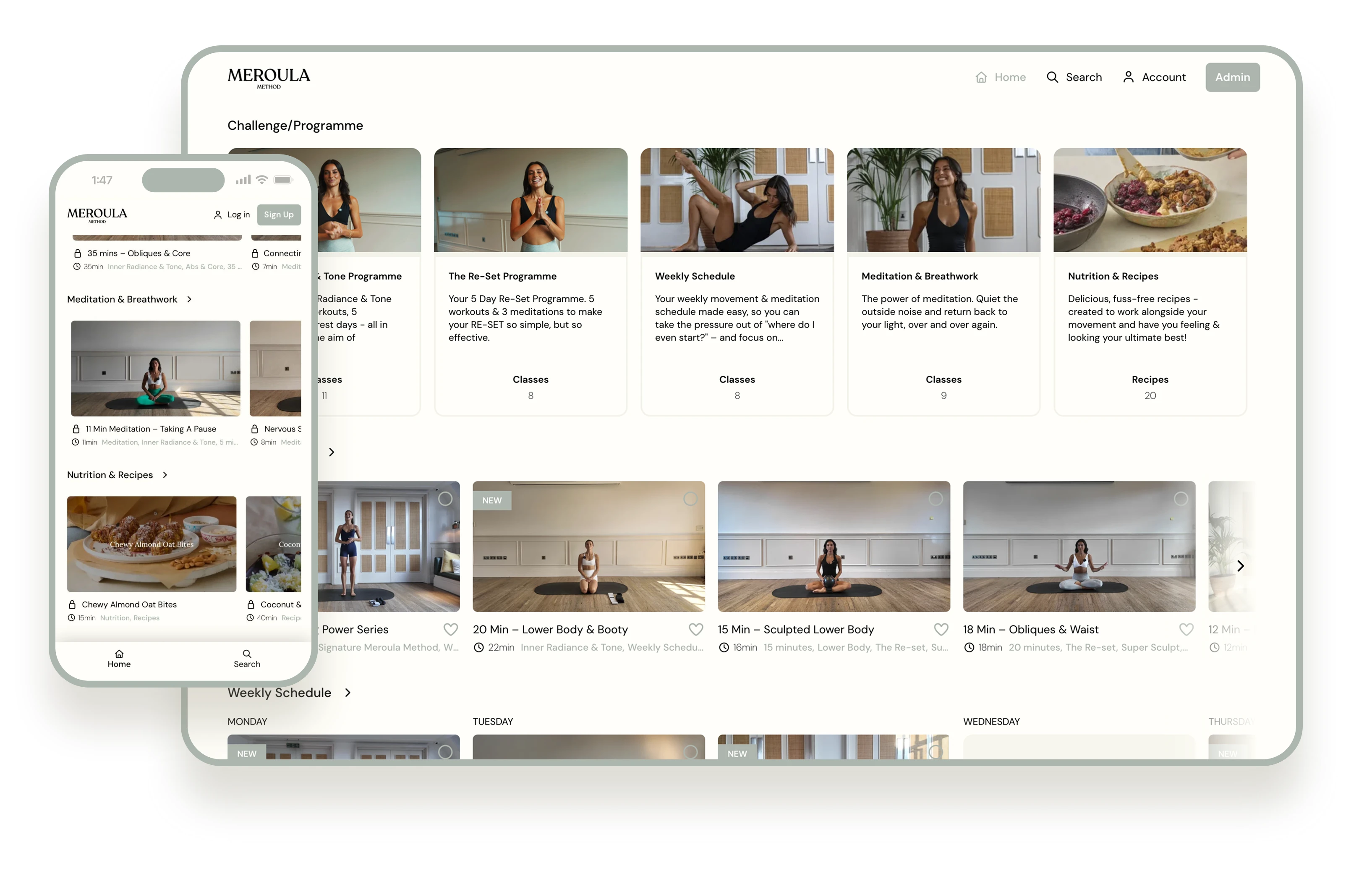Click Search magnifier icon in phone bottom bar
Viewport: 1372px width, 879px height.
coord(246,654)
